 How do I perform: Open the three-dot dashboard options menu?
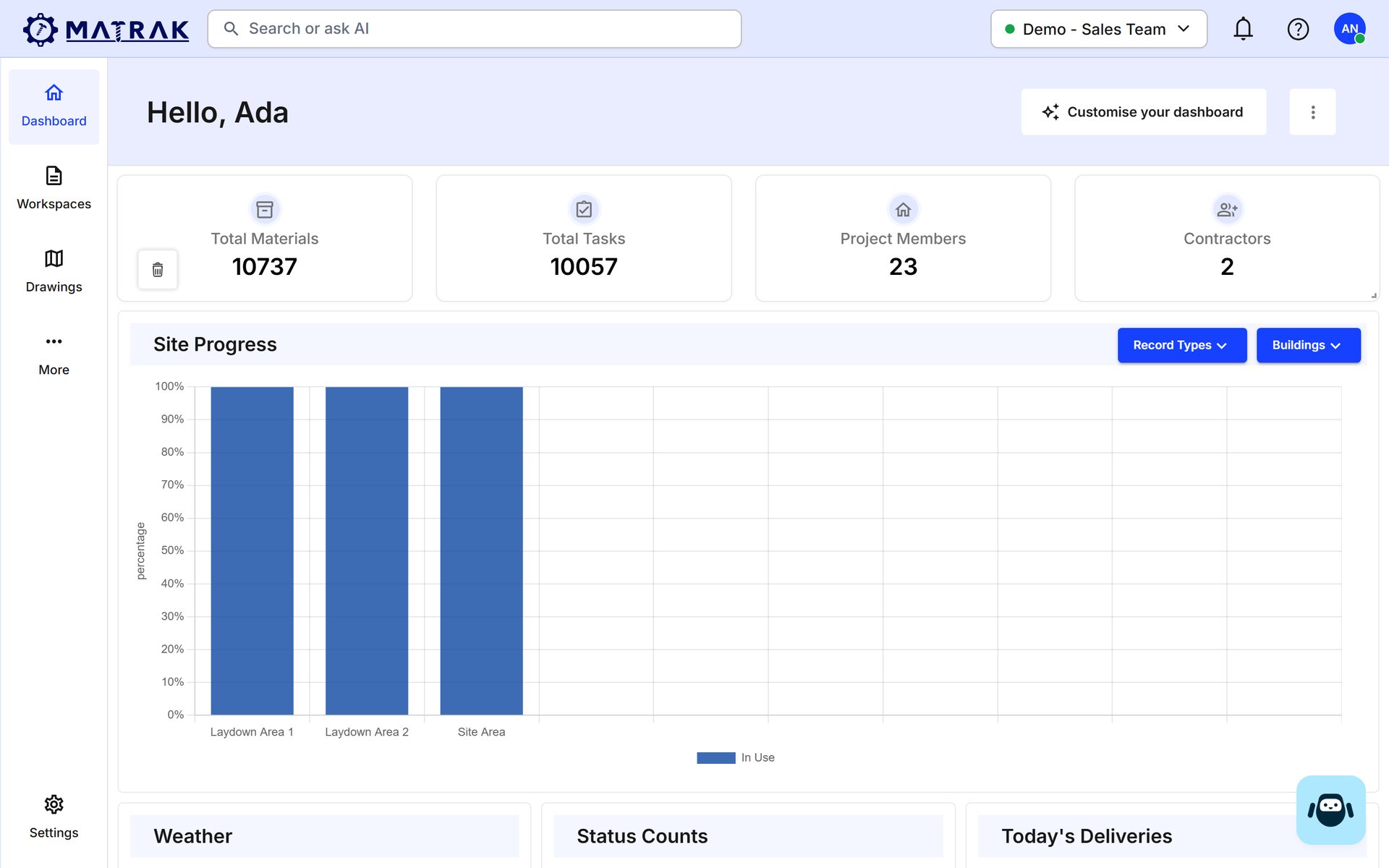coord(1312,112)
